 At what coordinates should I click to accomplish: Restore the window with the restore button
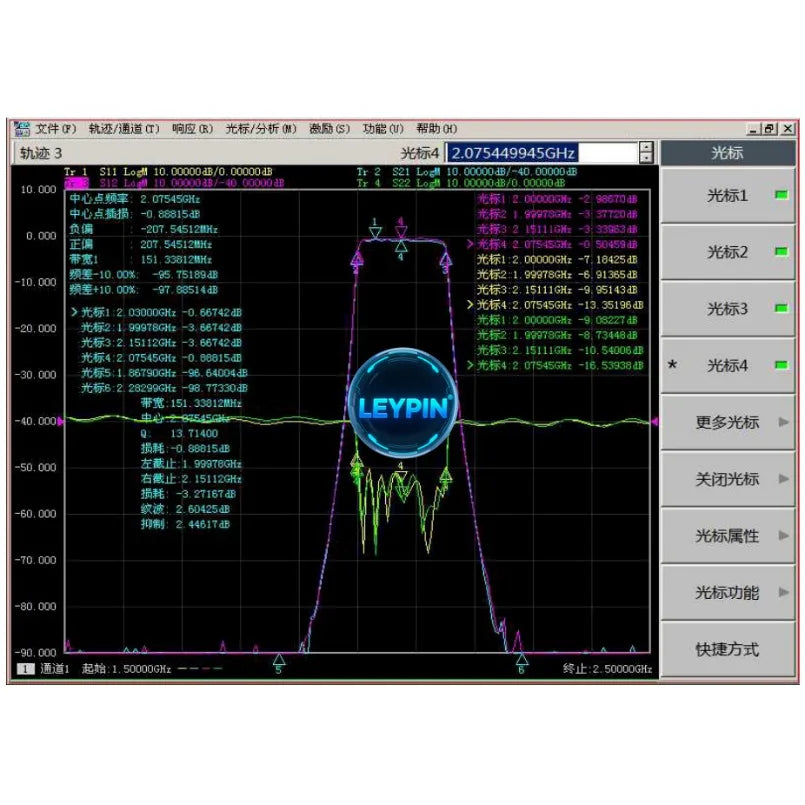point(770,129)
